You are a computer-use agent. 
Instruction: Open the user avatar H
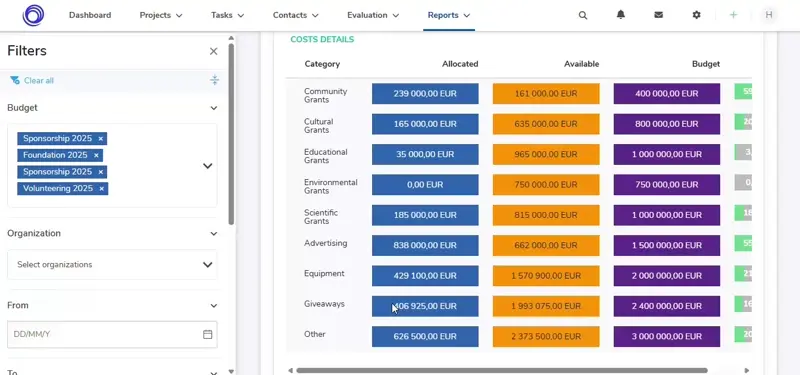[769, 15]
